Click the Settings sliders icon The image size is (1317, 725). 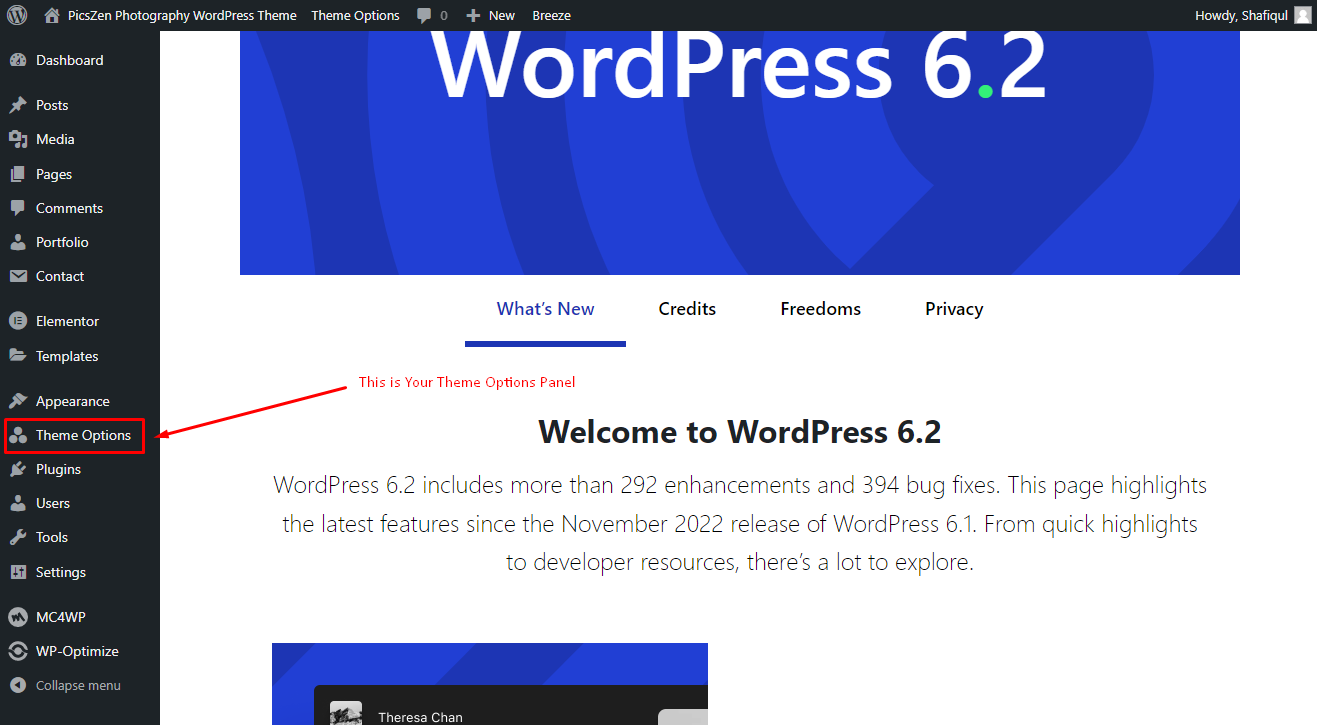[18, 572]
